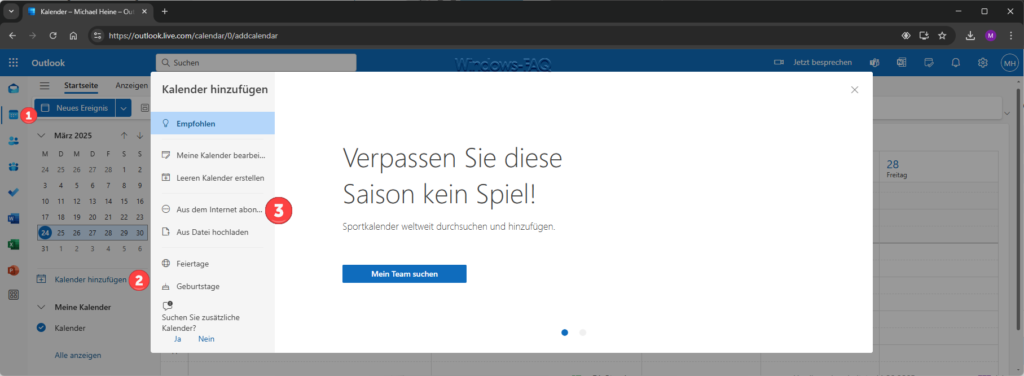The width and height of the screenshot is (1024, 376).
Task: Show the second carousel slide dot
Action: [583, 332]
